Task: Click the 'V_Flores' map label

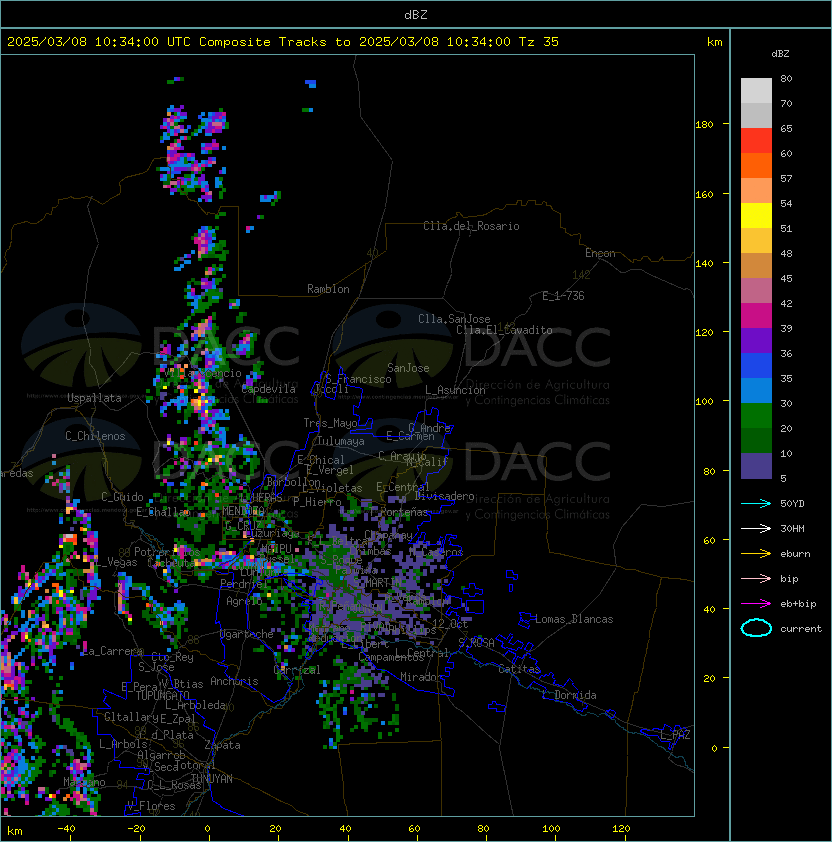Action: (x=151, y=806)
